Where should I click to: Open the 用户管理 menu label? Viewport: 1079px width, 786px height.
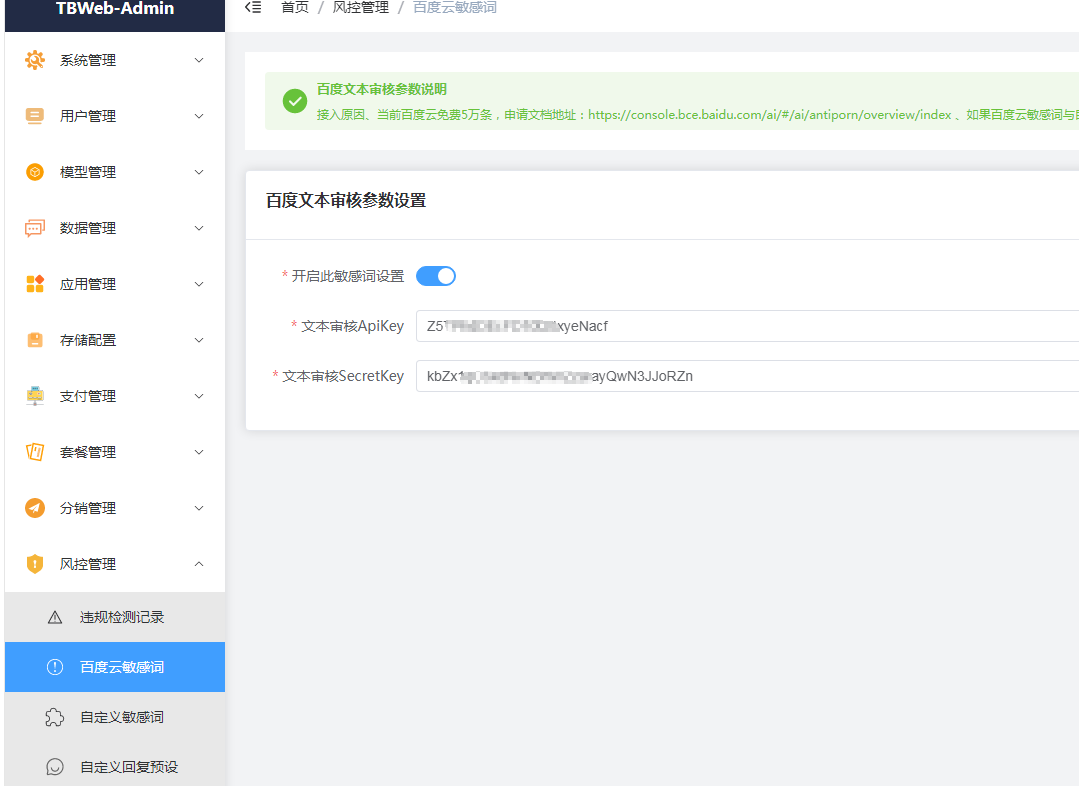coord(87,116)
